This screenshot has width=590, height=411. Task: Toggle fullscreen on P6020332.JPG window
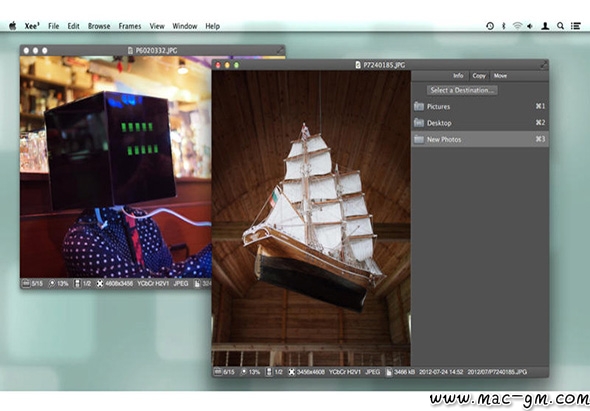point(280,50)
